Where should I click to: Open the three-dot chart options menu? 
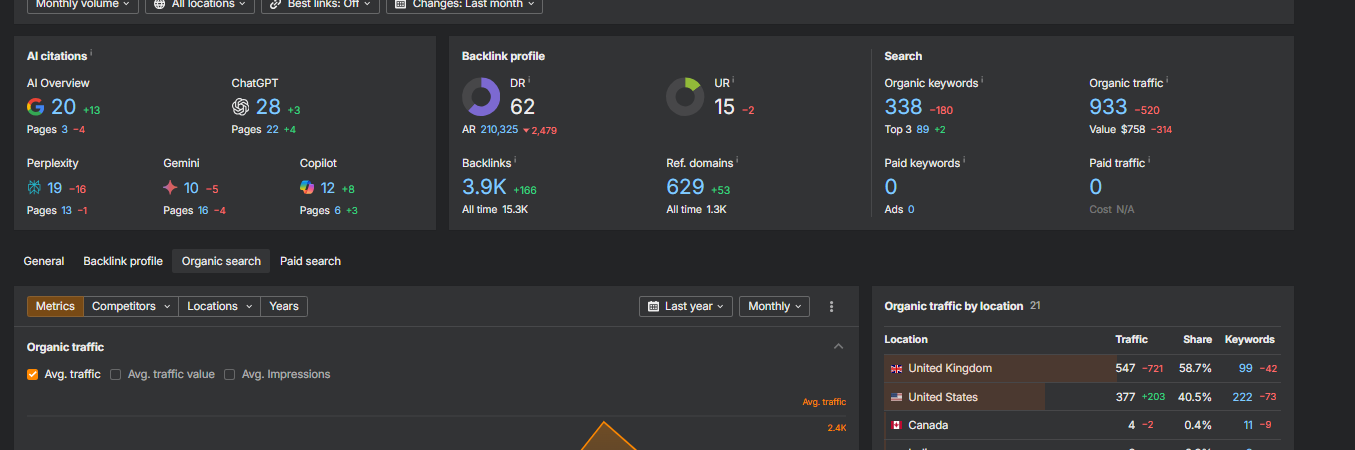point(832,307)
